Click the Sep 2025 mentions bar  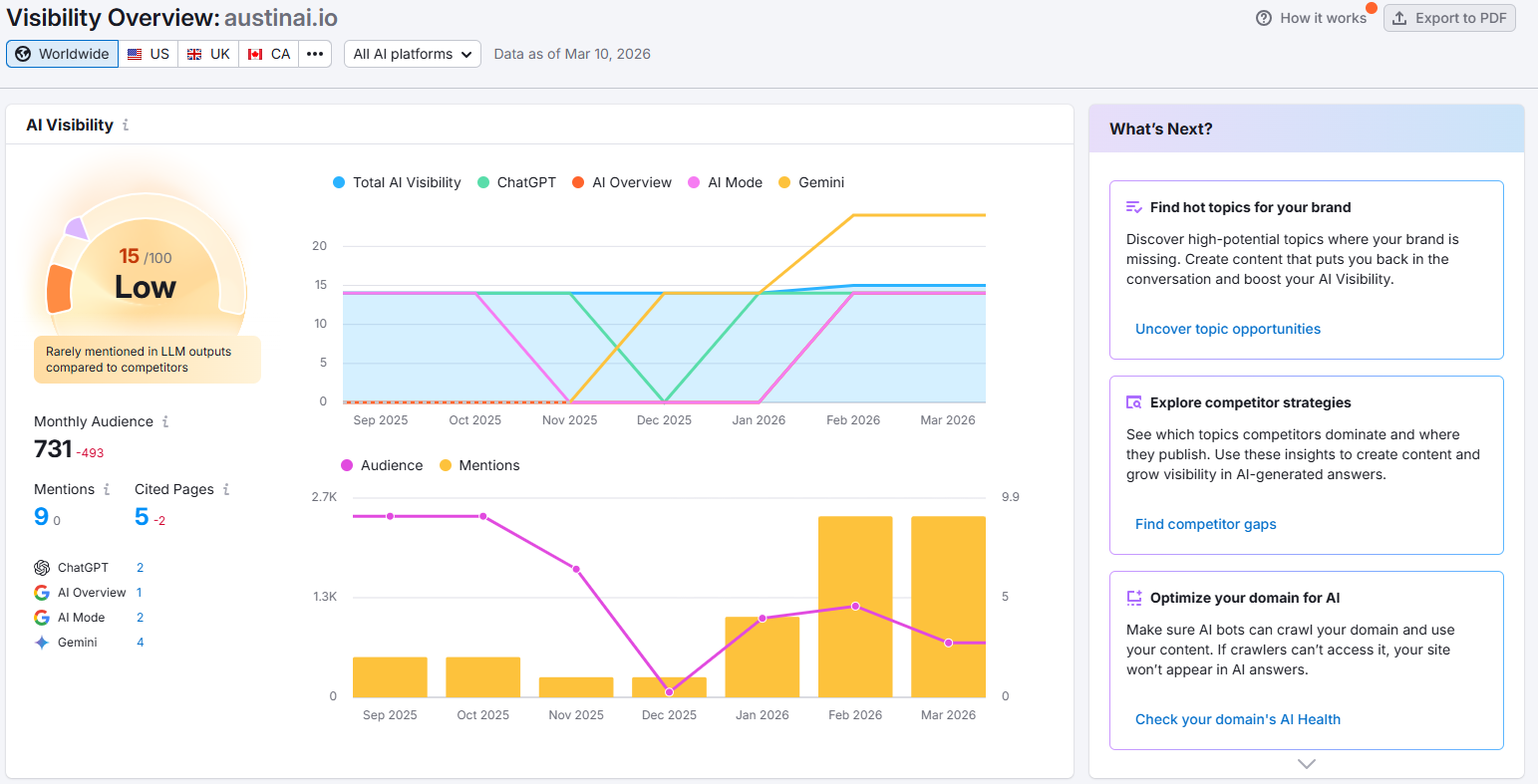[x=390, y=677]
